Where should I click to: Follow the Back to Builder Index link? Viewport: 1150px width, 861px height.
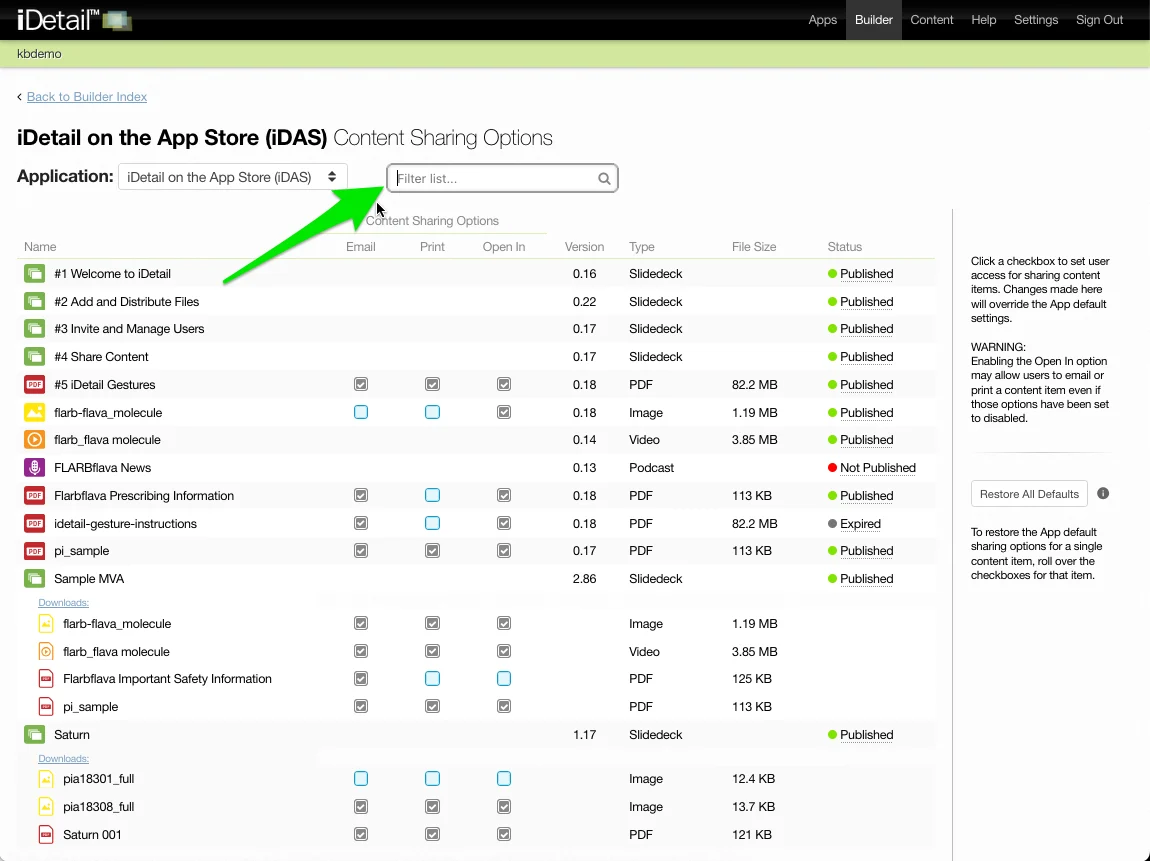click(x=87, y=97)
